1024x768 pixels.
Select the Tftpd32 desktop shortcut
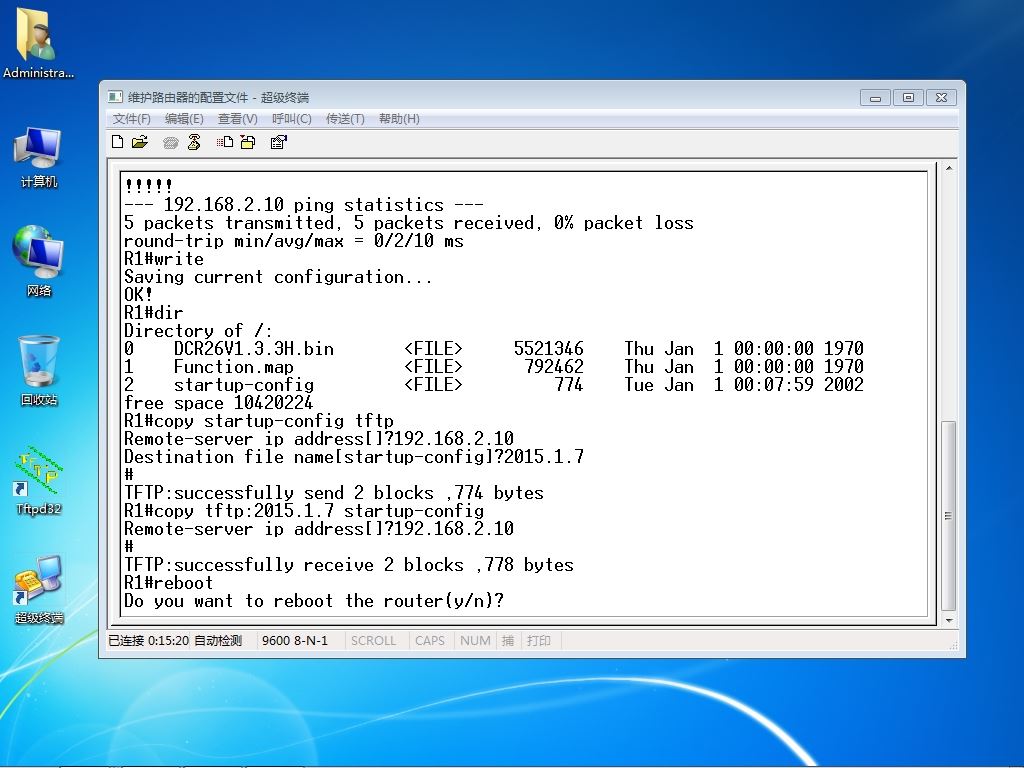point(39,480)
